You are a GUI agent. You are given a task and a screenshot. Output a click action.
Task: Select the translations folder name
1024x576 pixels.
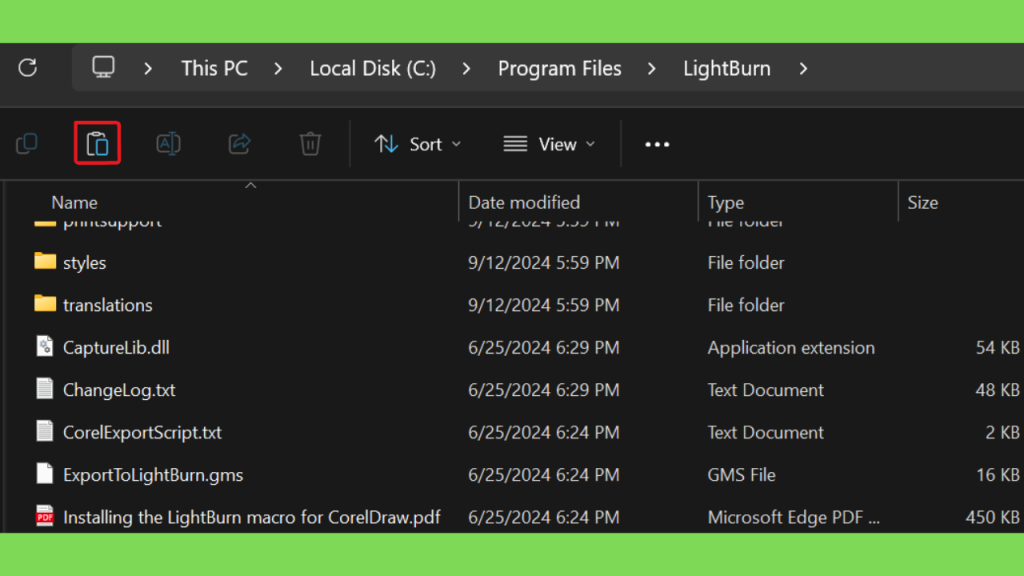pos(108,305)
